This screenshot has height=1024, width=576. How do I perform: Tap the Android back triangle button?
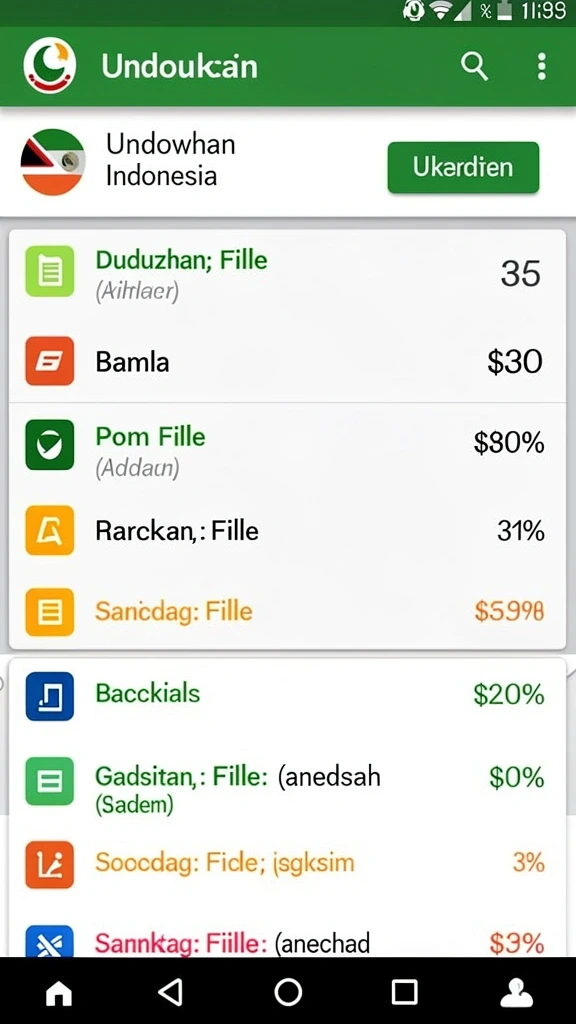[x=170, y=993]
